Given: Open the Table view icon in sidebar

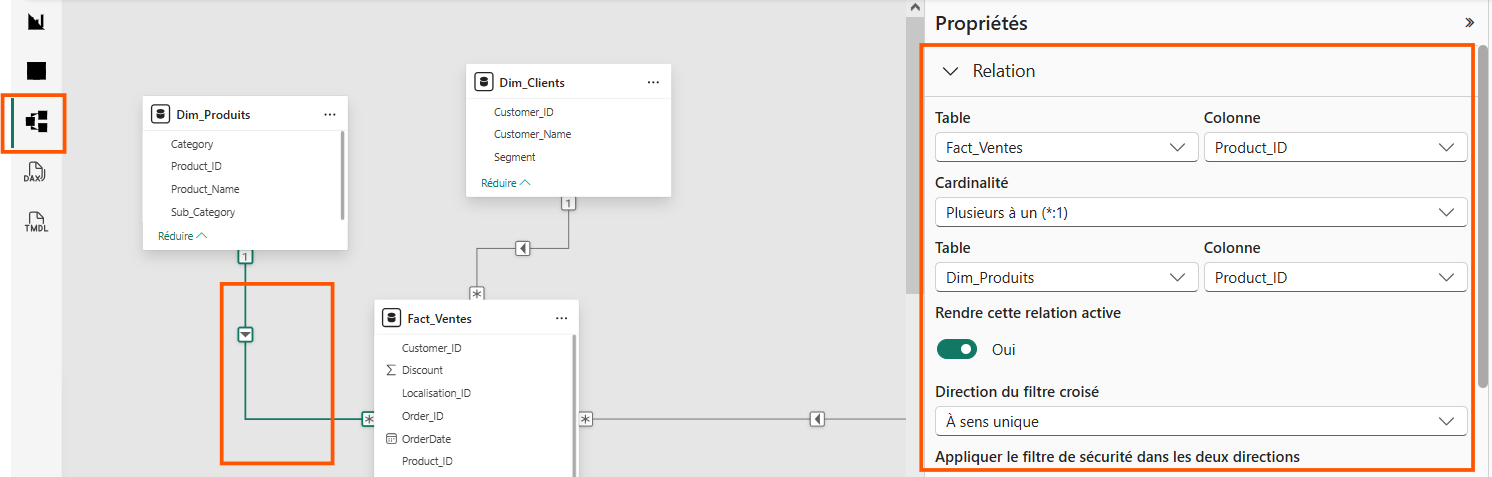Looking at the screenshot, I should coord(36,71).
